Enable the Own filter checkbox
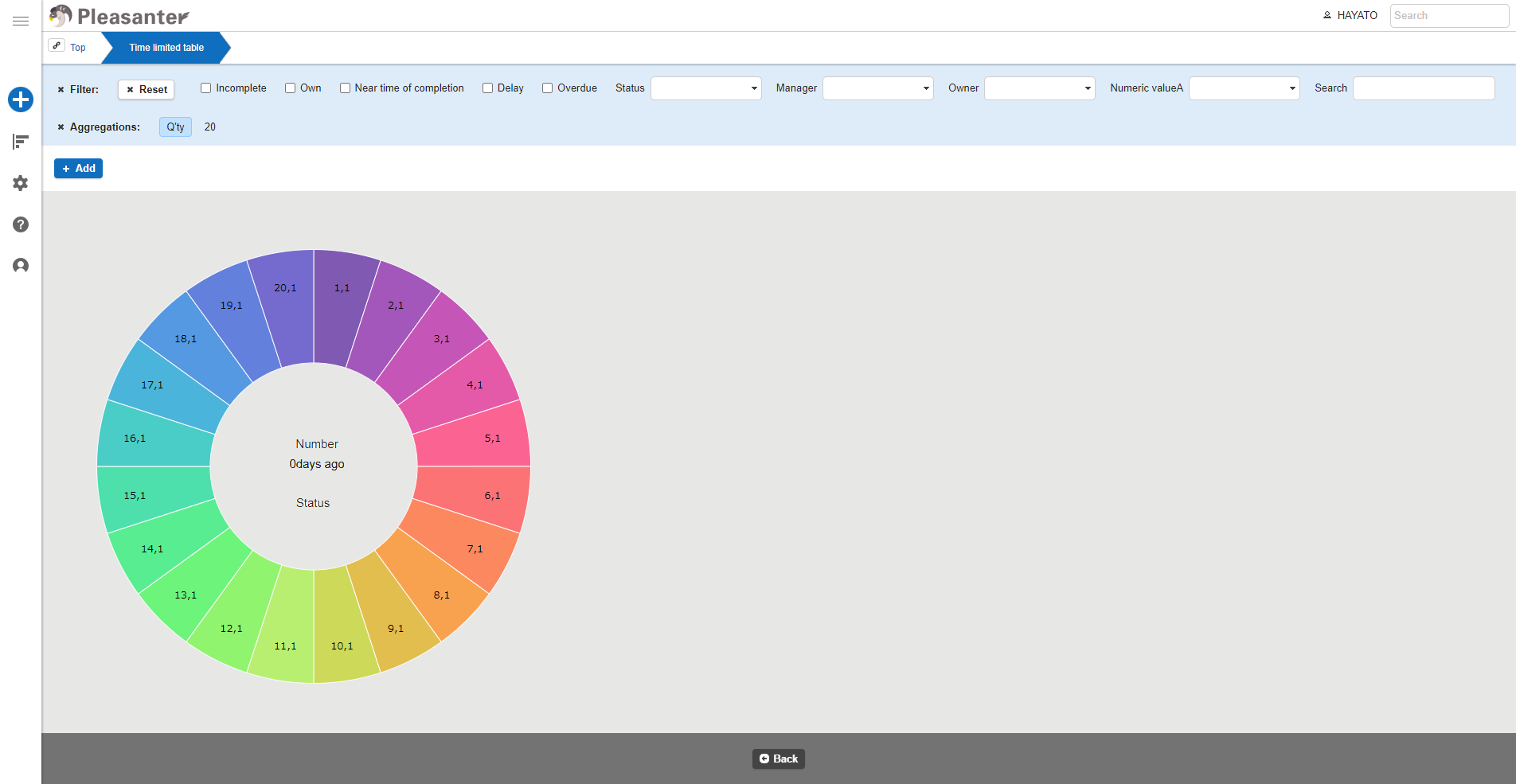The height and width of the screenshot is (784, 1516). pyautogui.click(x=291, y=88)
